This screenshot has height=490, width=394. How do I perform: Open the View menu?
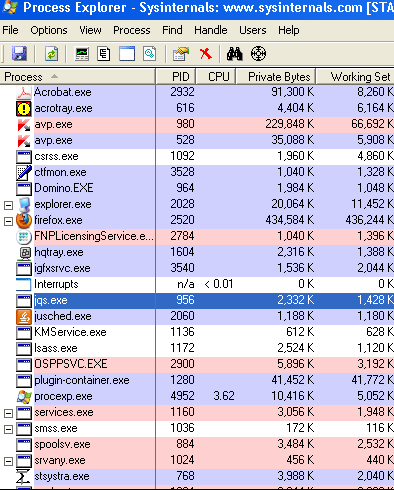tap(90, 30)
